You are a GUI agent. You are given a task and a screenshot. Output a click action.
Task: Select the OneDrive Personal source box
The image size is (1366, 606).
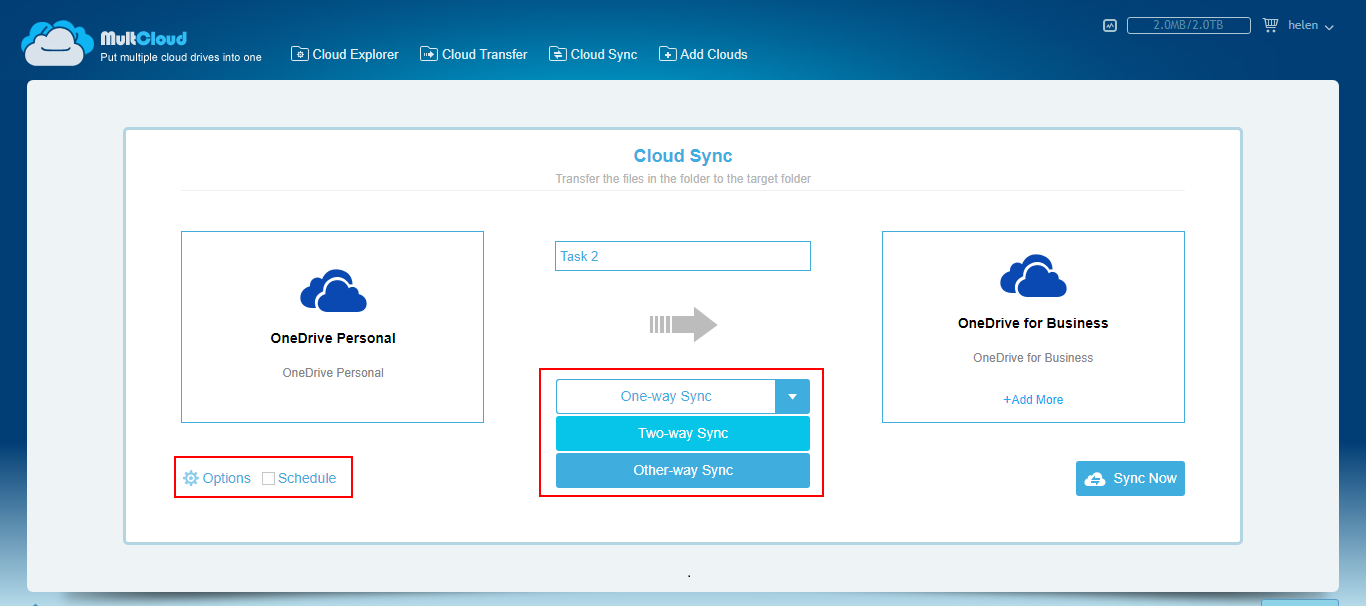point(332,327)
